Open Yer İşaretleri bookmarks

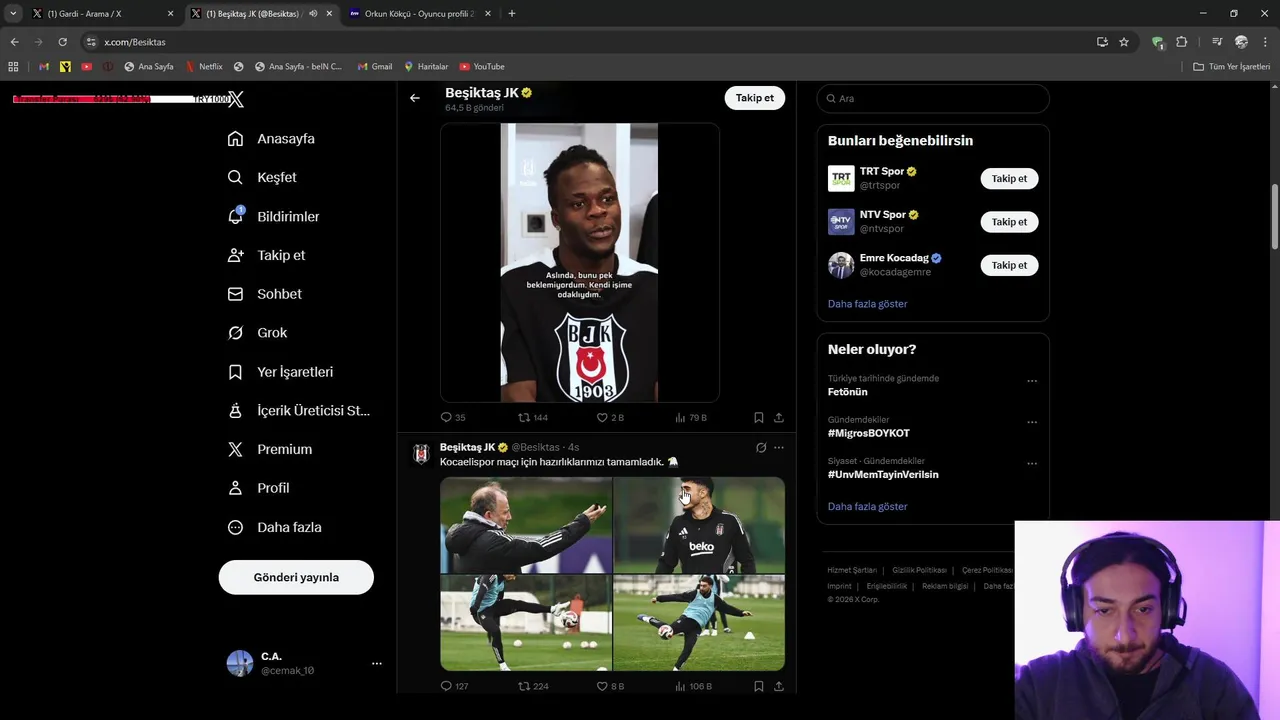(x=281, y=372)
